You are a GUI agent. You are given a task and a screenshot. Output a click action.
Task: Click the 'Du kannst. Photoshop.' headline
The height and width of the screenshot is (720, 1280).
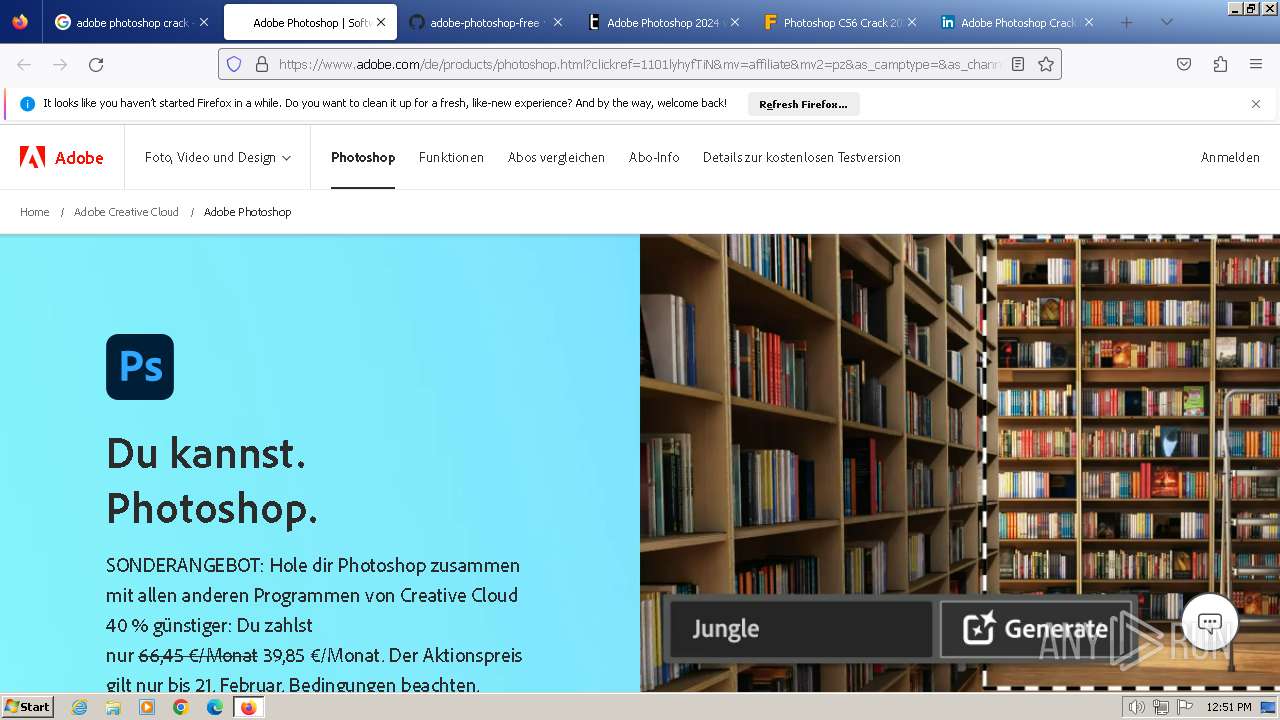[212, 481]
